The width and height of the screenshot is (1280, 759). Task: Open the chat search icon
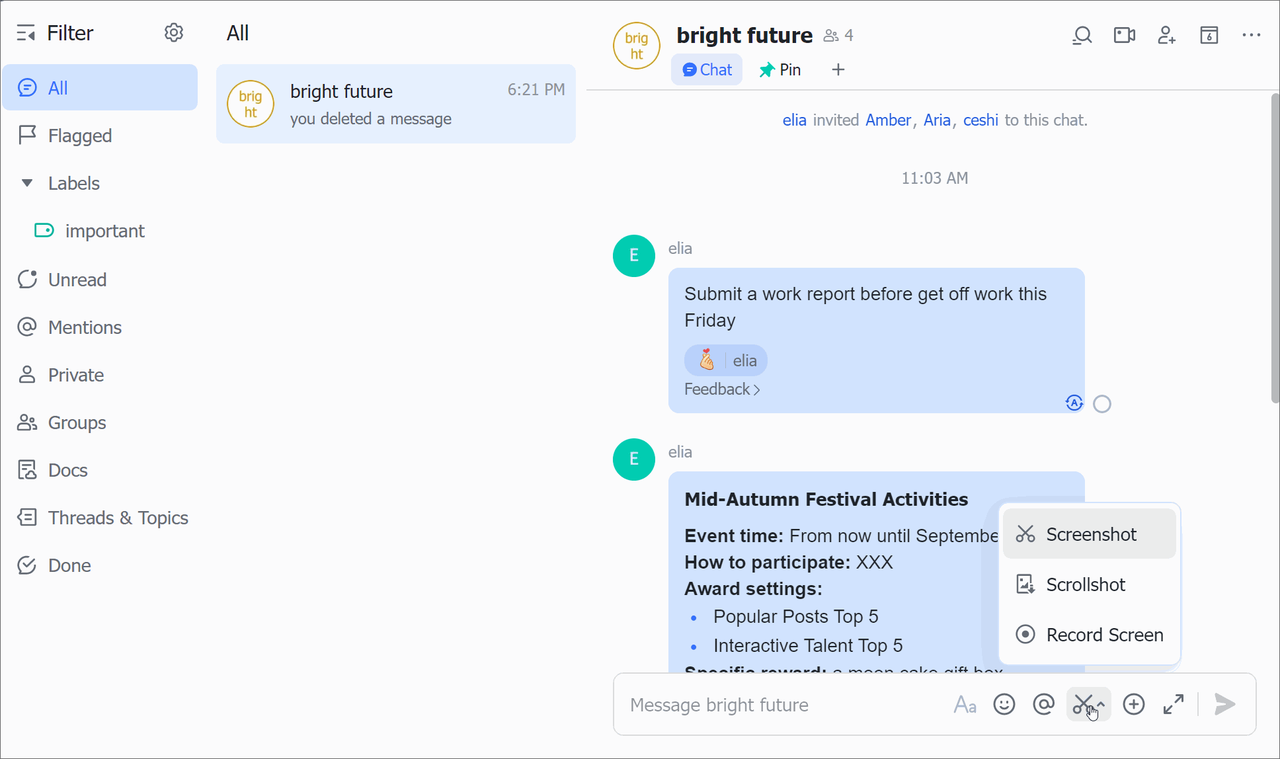point(1082,35)
